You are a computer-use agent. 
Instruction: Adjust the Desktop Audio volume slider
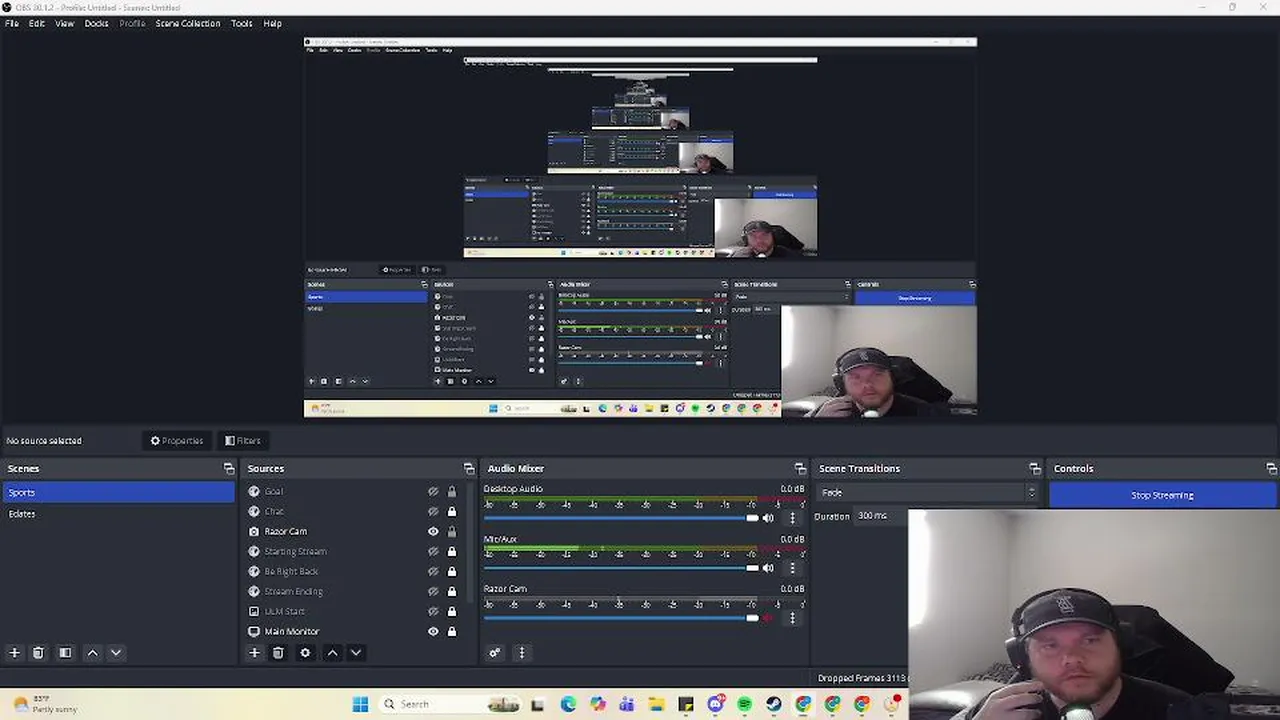coord(621,518)
